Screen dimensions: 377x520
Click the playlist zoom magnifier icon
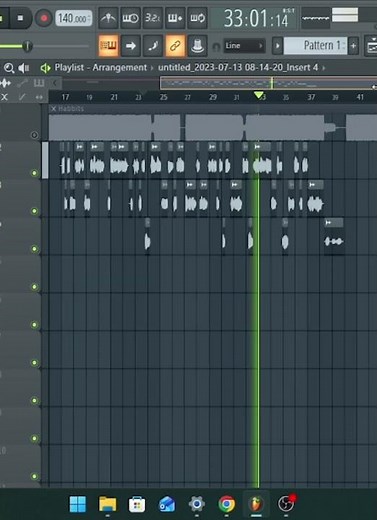[9, 68]
